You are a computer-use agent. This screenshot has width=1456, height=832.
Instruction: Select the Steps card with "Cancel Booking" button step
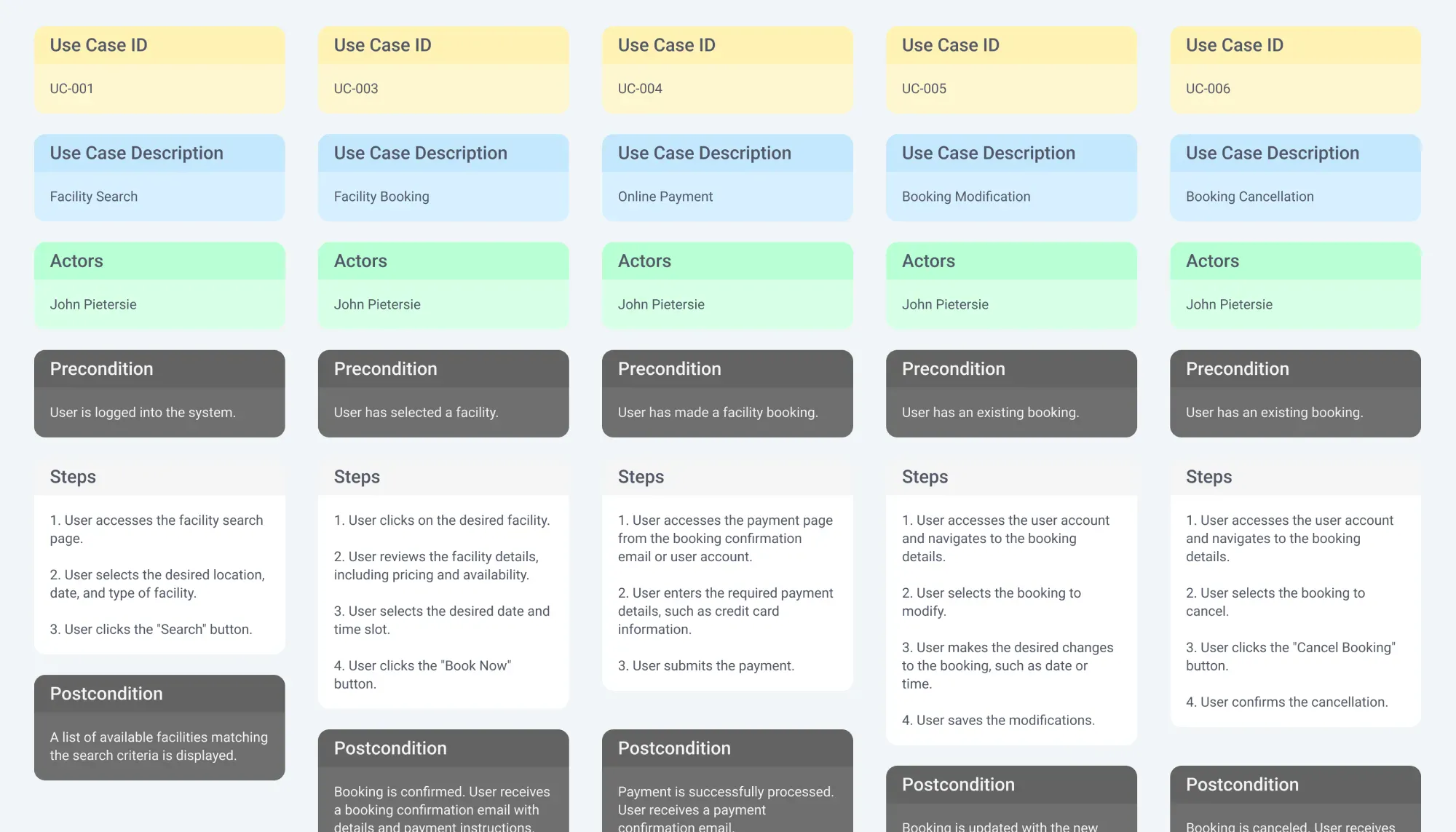[1295, 593]
